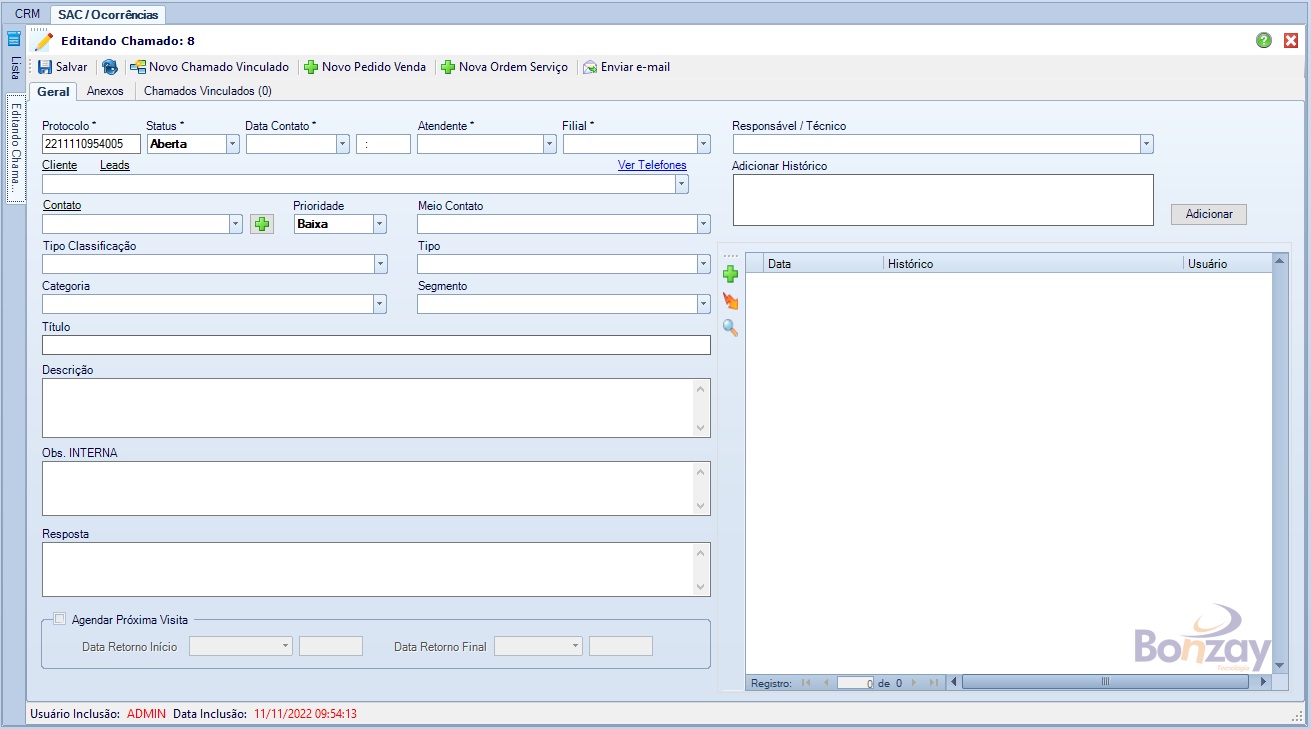Click the Ver Telefones link

(x=652, y=165)
